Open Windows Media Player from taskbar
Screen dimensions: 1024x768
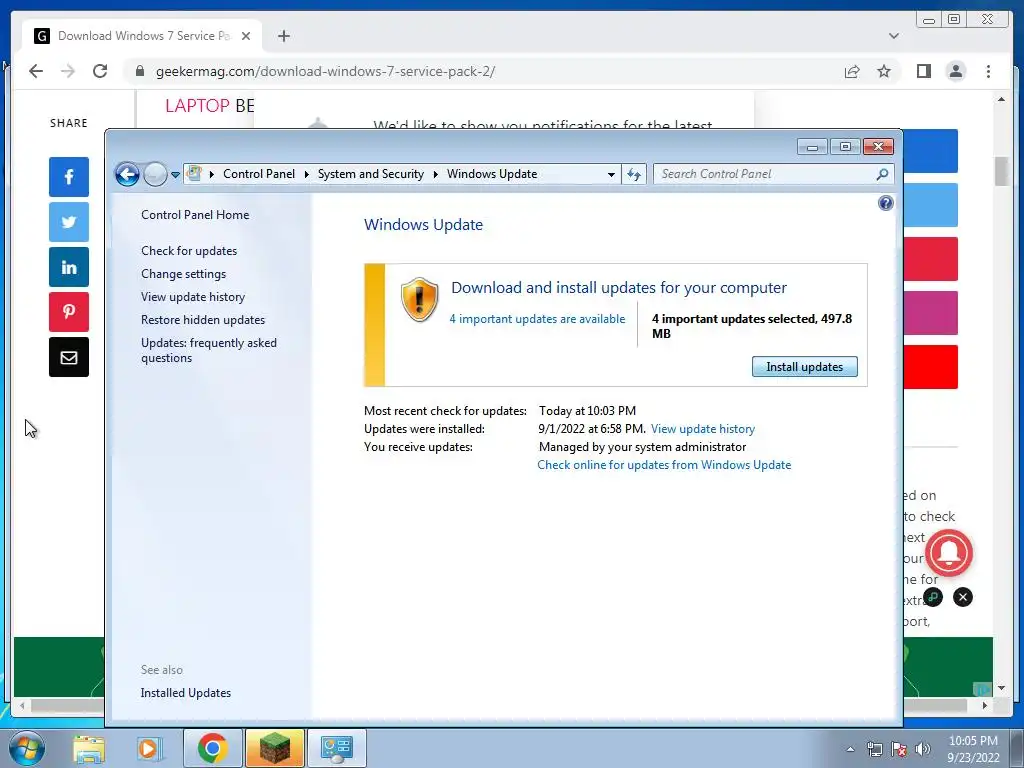tap(149, 748)
